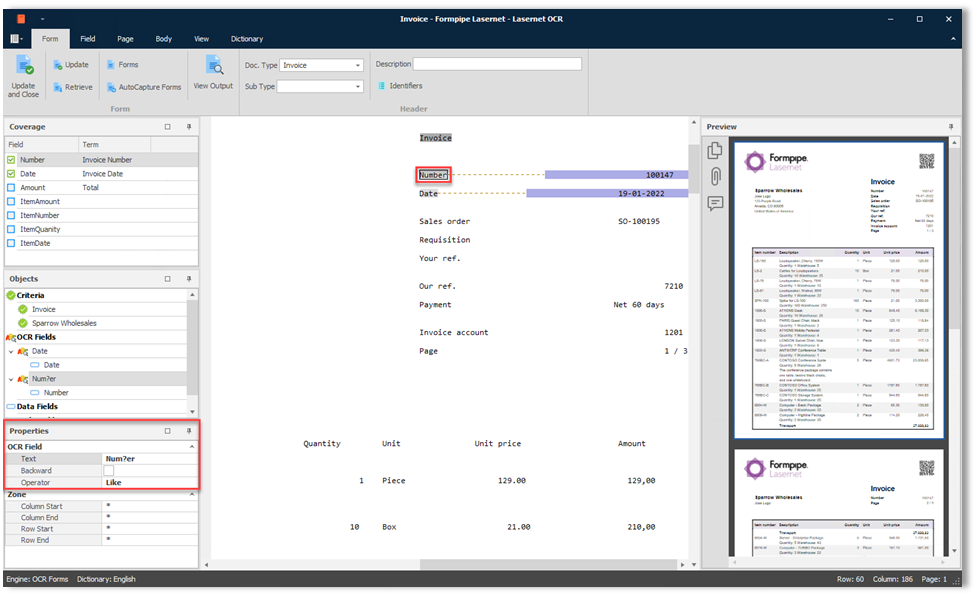Switch to the Dictionary ribbon tab
The width and height of the screenshot is (977, 596).
247,39
